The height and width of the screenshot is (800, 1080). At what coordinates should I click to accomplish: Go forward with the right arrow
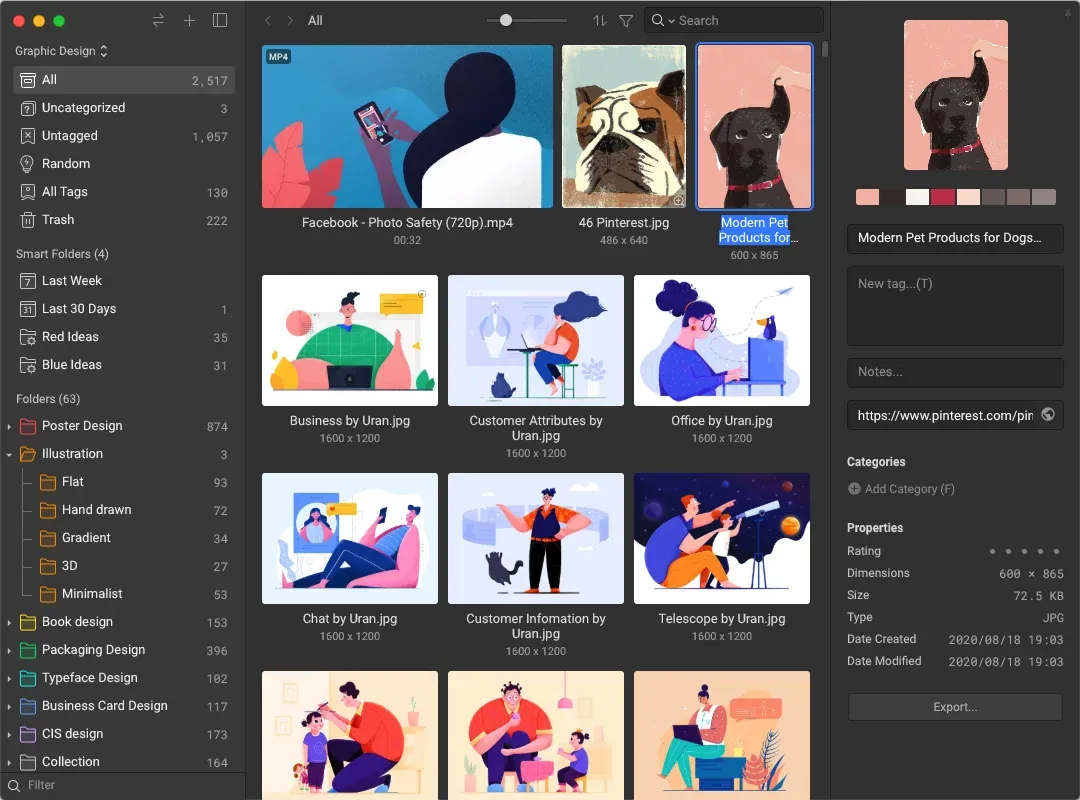coord(290,21)
